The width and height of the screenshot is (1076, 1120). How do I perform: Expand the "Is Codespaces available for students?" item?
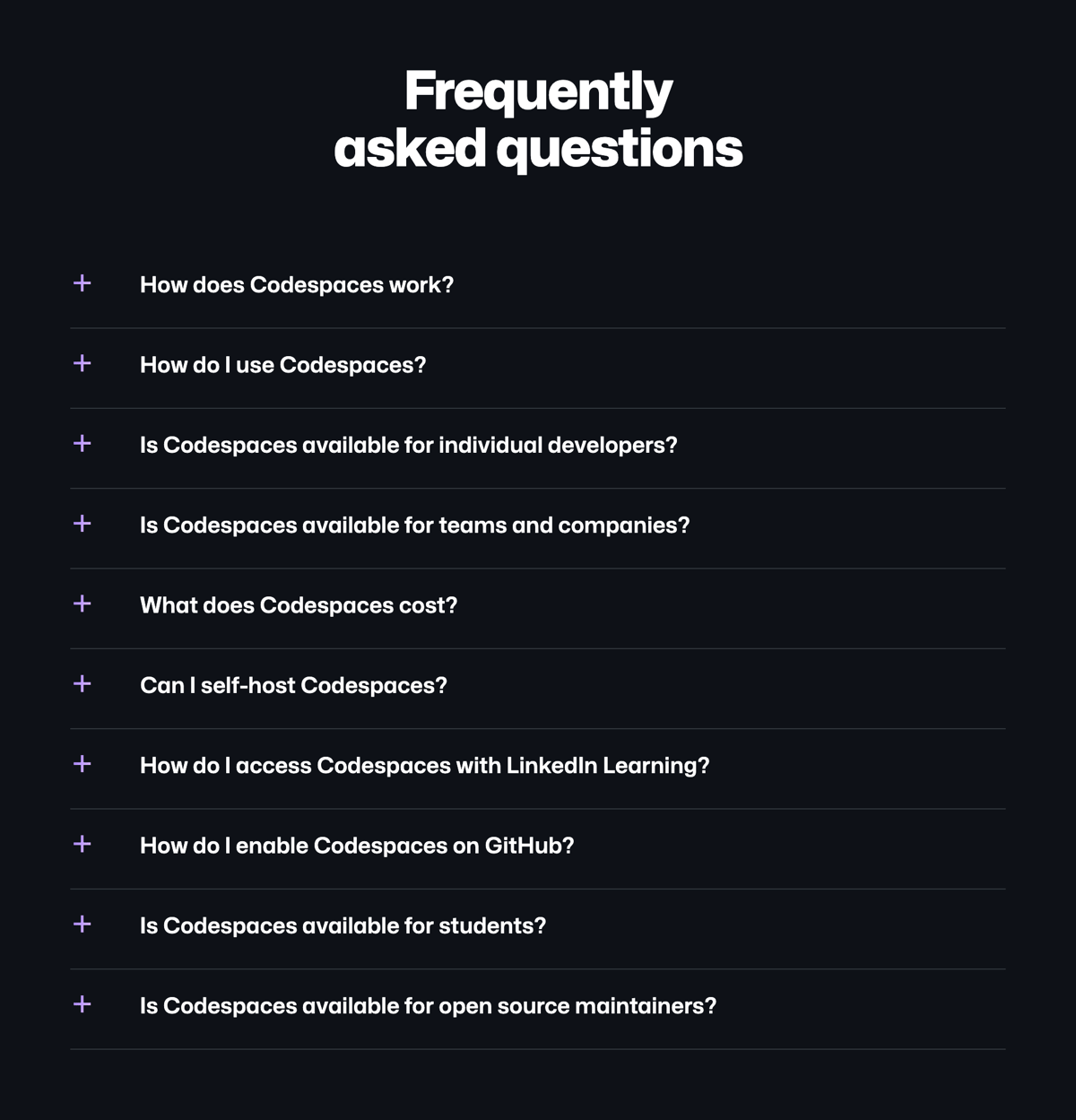82,925
